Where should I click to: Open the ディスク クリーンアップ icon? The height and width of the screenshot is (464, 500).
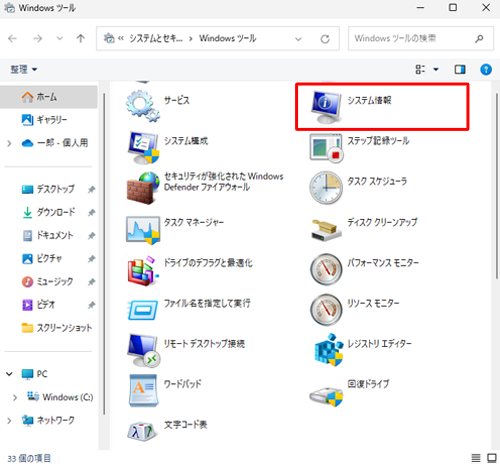tap(326, 230)
